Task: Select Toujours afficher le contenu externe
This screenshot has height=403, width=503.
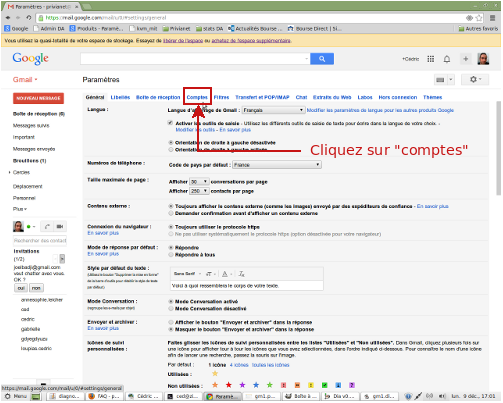Action: 171,206
